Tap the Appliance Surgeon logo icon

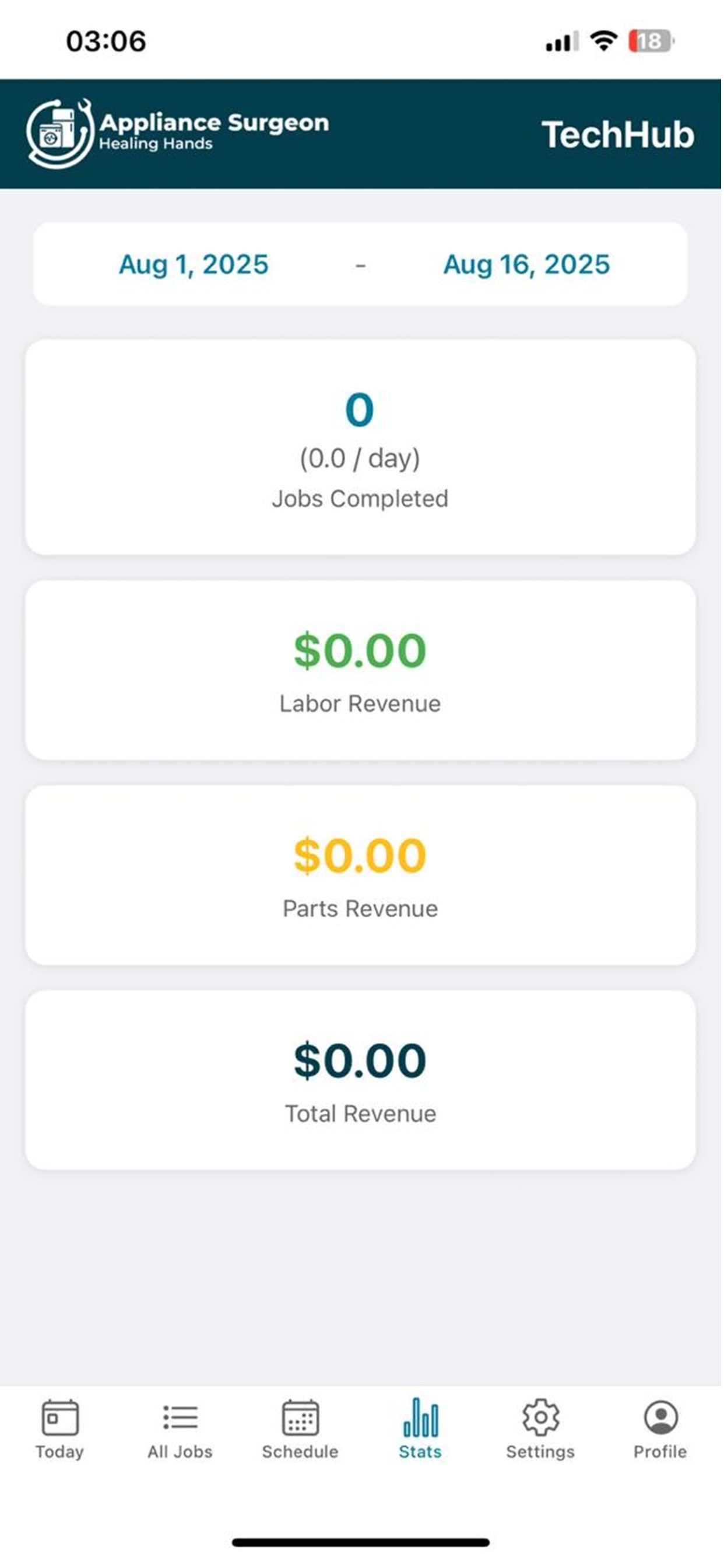click(59, 134)
